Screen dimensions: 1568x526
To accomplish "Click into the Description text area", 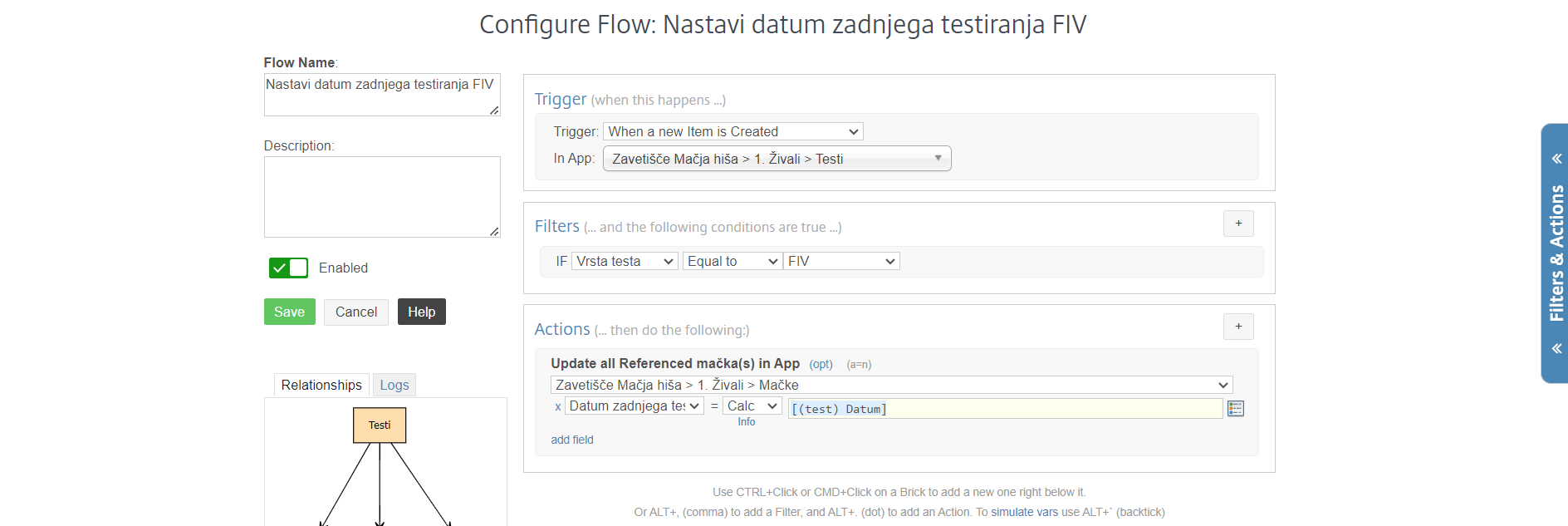I will click(381, 196).
